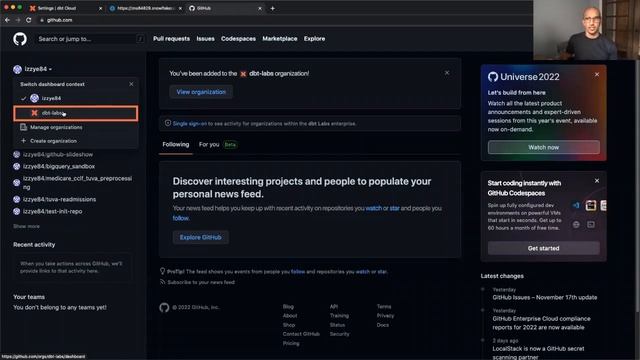Switch to the Snowflake browser tab
640x360 pixels.
pyautogui.click(x=145, y=8)
